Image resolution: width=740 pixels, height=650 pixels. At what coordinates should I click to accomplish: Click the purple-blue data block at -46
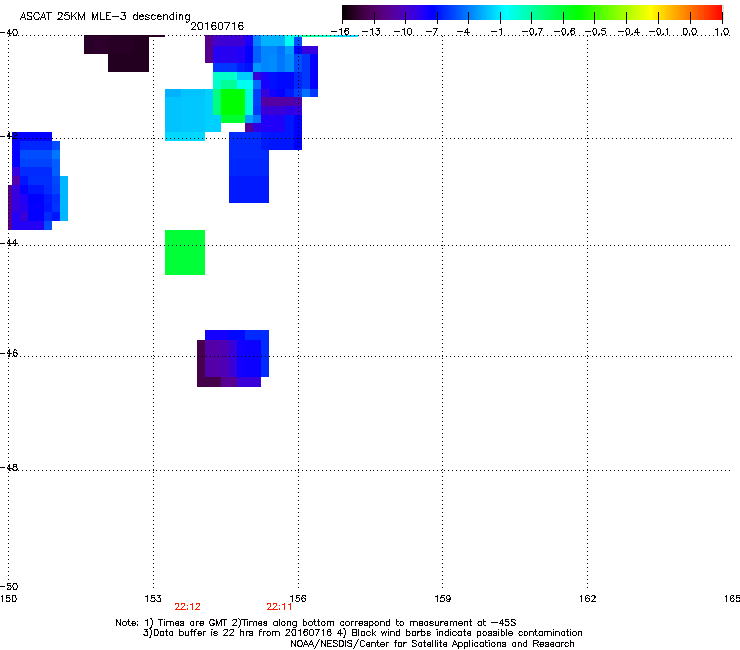point(233,358)
